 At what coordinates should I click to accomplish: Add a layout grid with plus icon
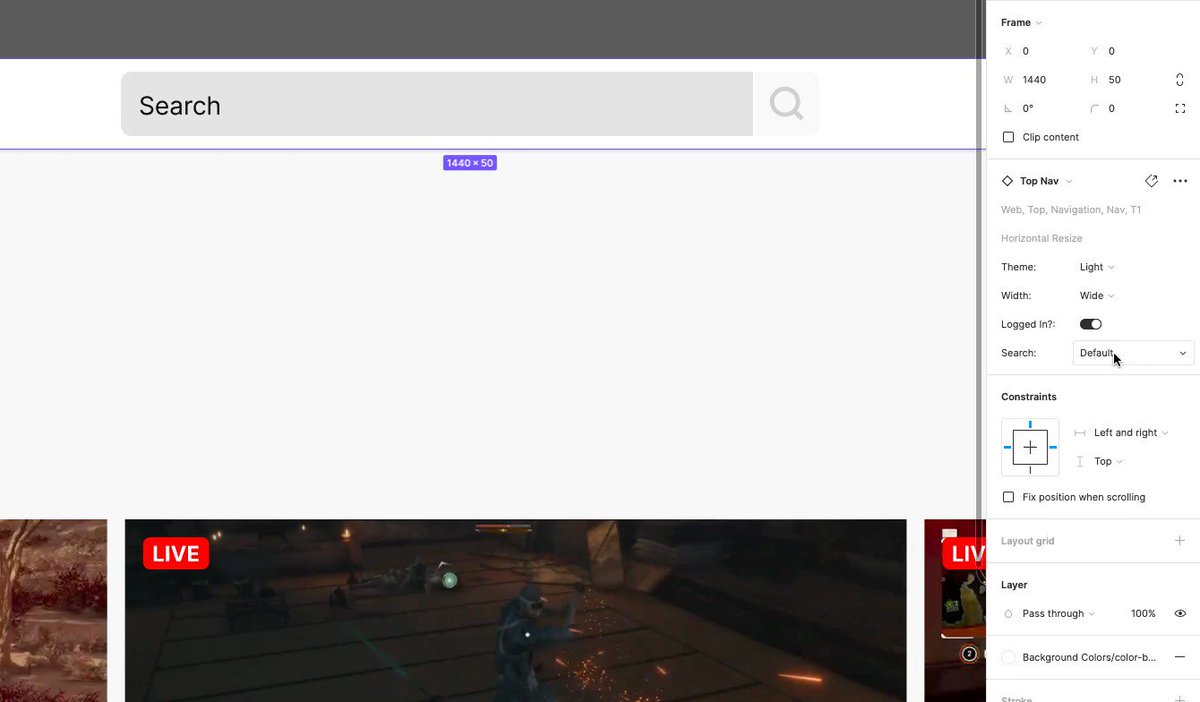1180,541
